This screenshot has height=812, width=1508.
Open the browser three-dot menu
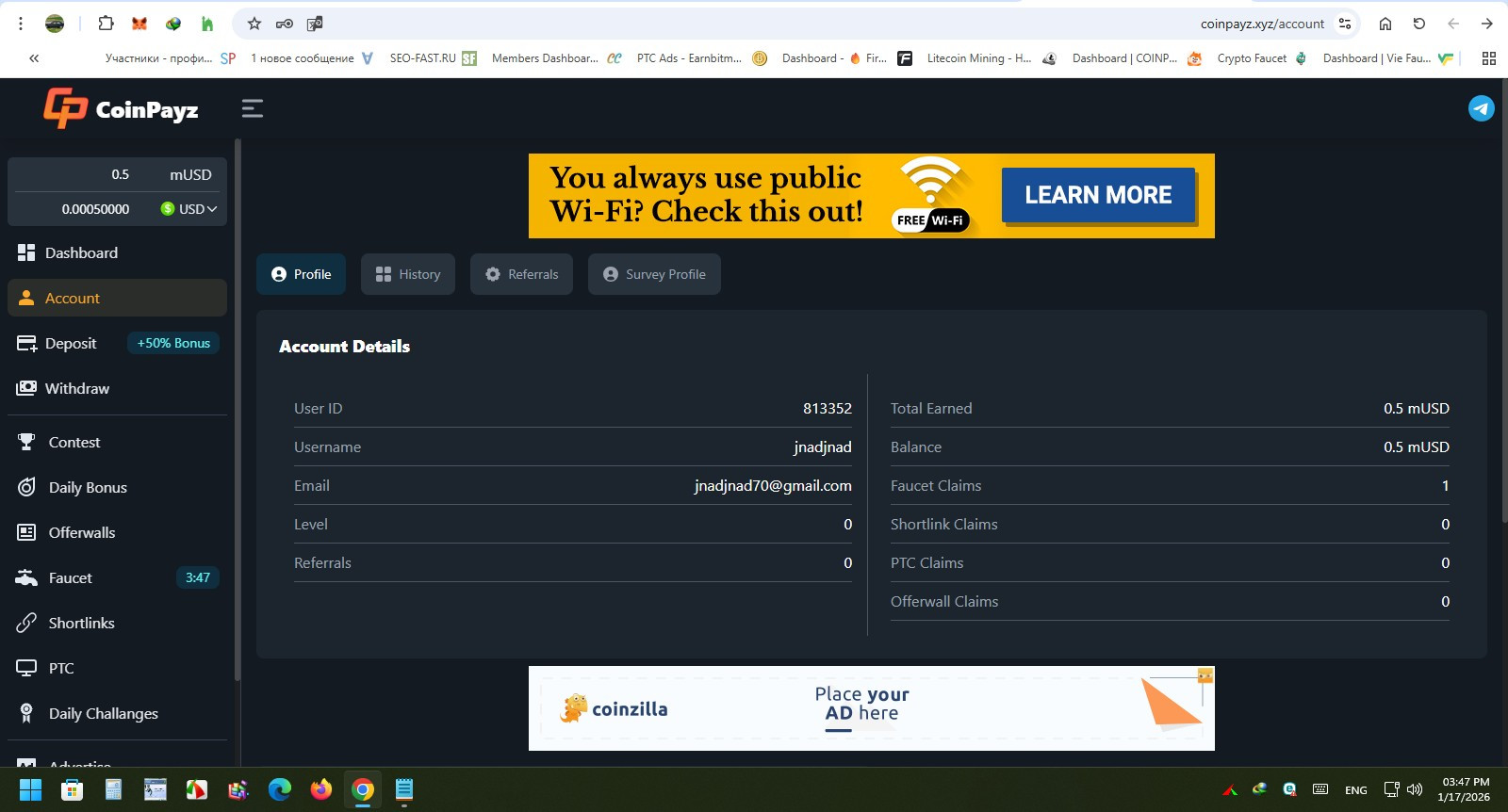click(x=20, y=24)
